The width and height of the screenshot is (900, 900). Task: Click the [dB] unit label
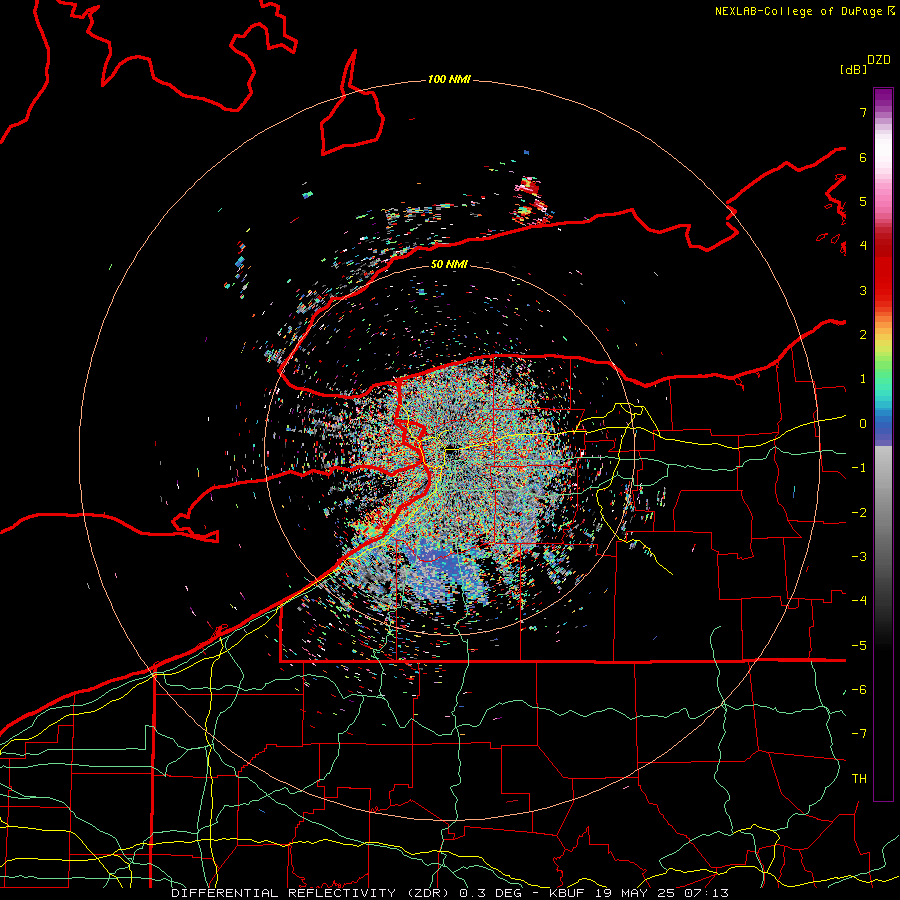point(853,69)
